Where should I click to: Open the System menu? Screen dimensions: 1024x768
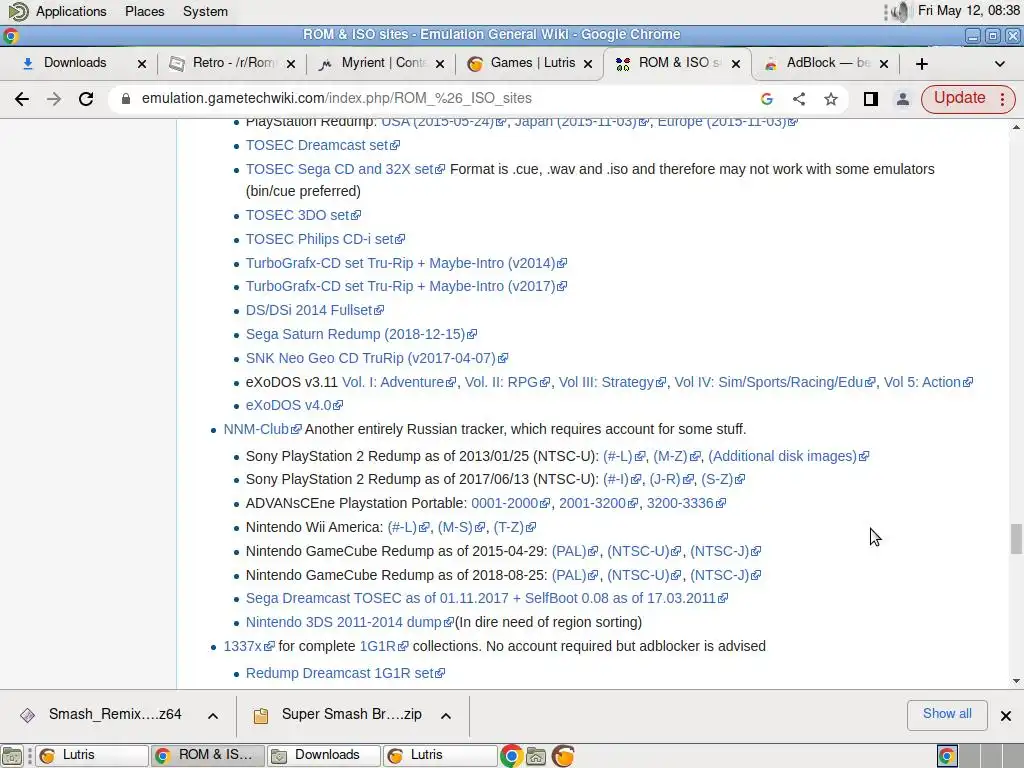coord(205,11)
